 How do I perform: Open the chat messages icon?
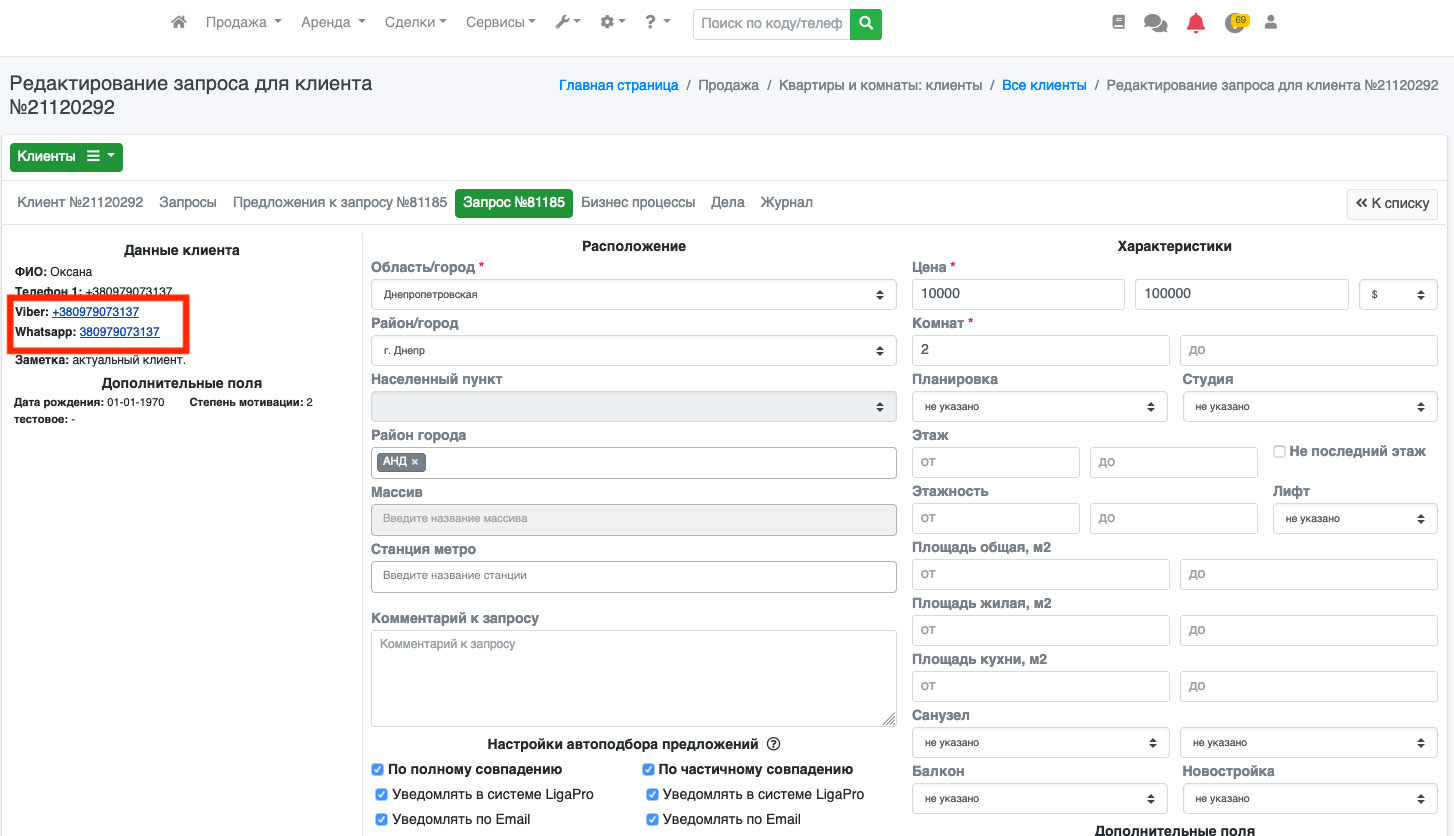point(1156,23)
